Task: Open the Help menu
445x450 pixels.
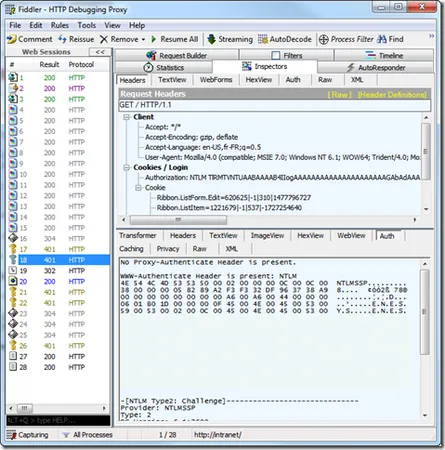Action: pos(137,25)
